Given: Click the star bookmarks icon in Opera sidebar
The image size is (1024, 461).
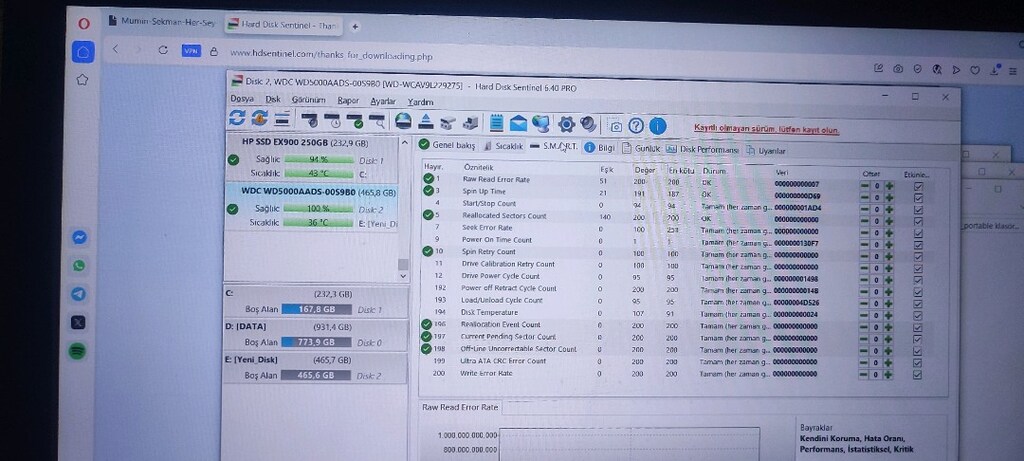Looking at the screenshot, I should [x=82, y=80].
